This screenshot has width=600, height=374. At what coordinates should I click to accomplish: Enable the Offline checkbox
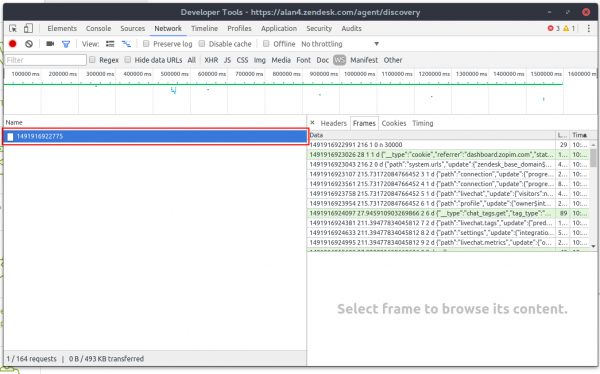266,44
